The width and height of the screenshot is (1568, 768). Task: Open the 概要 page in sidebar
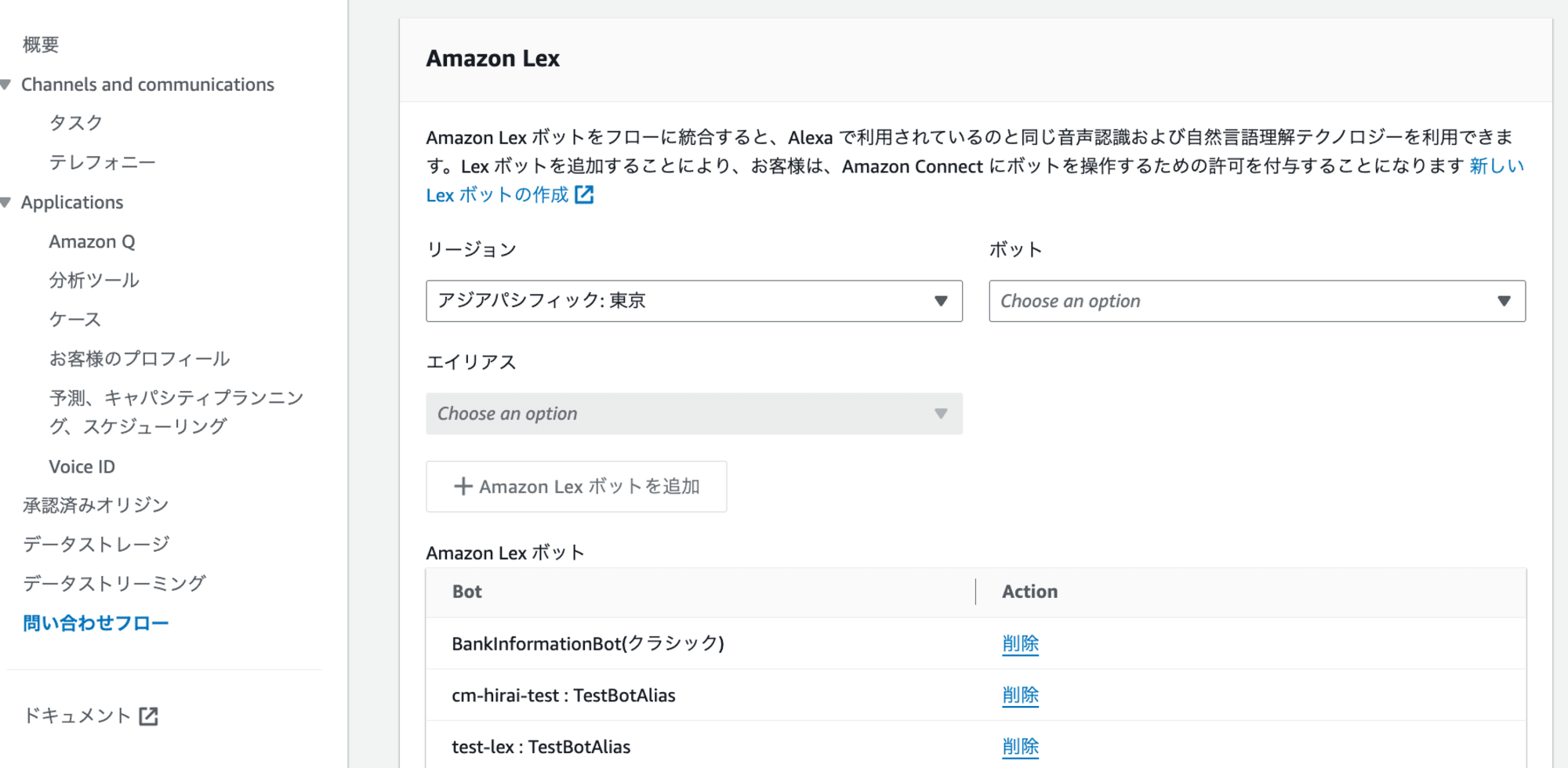[41, 45]
